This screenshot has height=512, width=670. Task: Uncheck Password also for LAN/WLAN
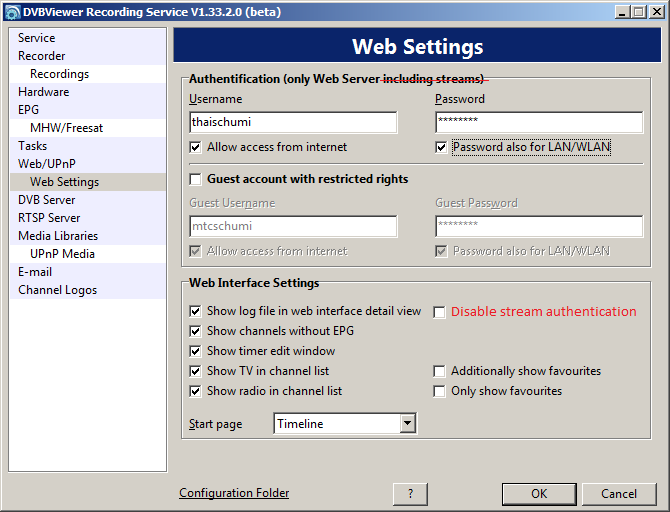point(441,147)
